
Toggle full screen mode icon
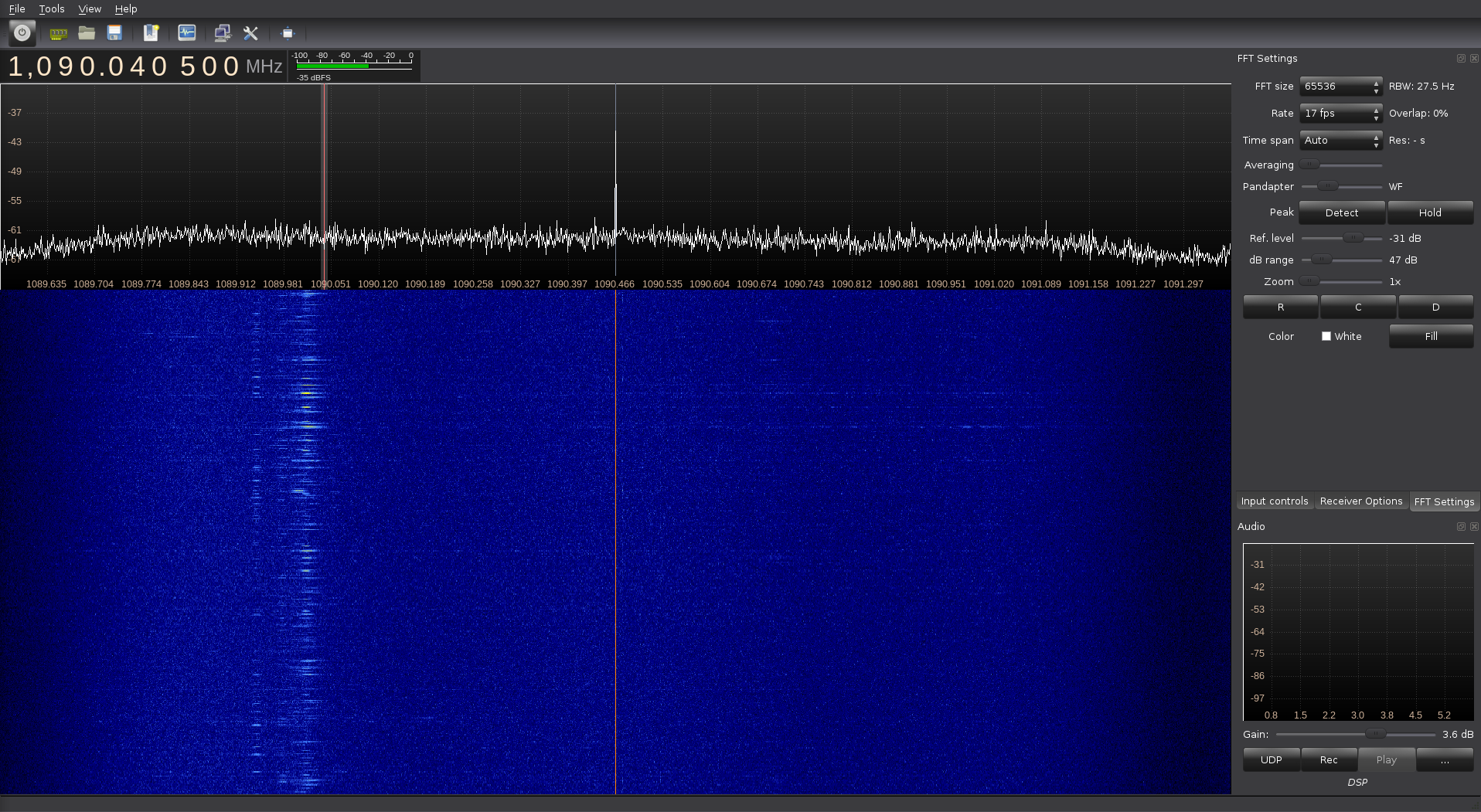[288, 32]
